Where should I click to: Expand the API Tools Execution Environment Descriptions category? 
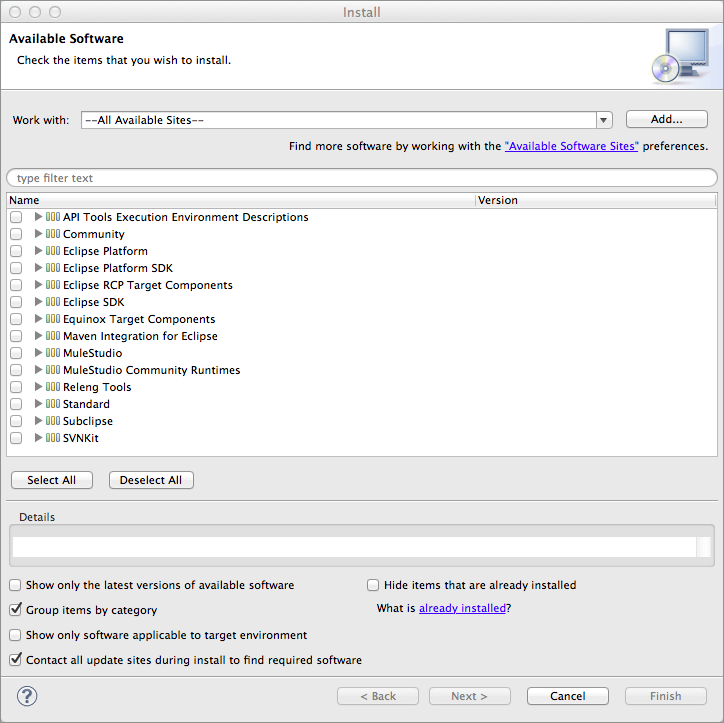38,217
